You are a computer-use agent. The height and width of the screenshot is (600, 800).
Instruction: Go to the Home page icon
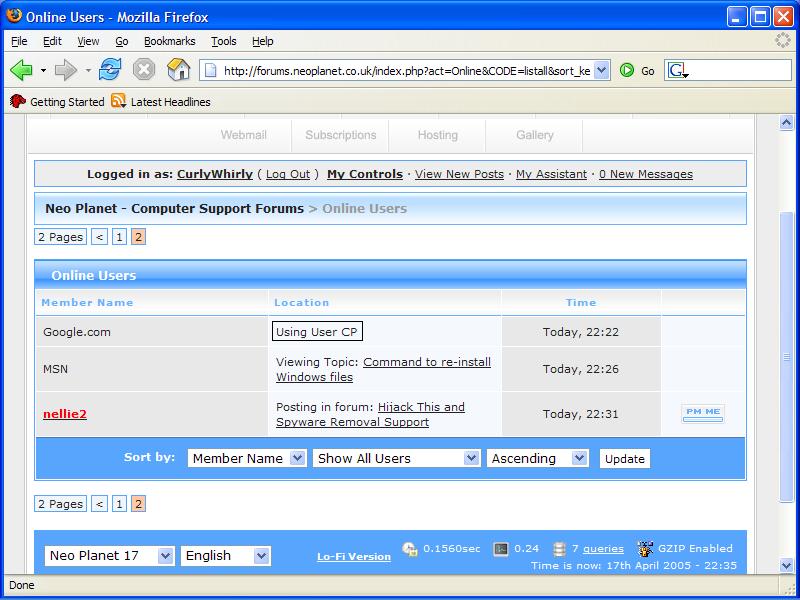pos(179,70)
